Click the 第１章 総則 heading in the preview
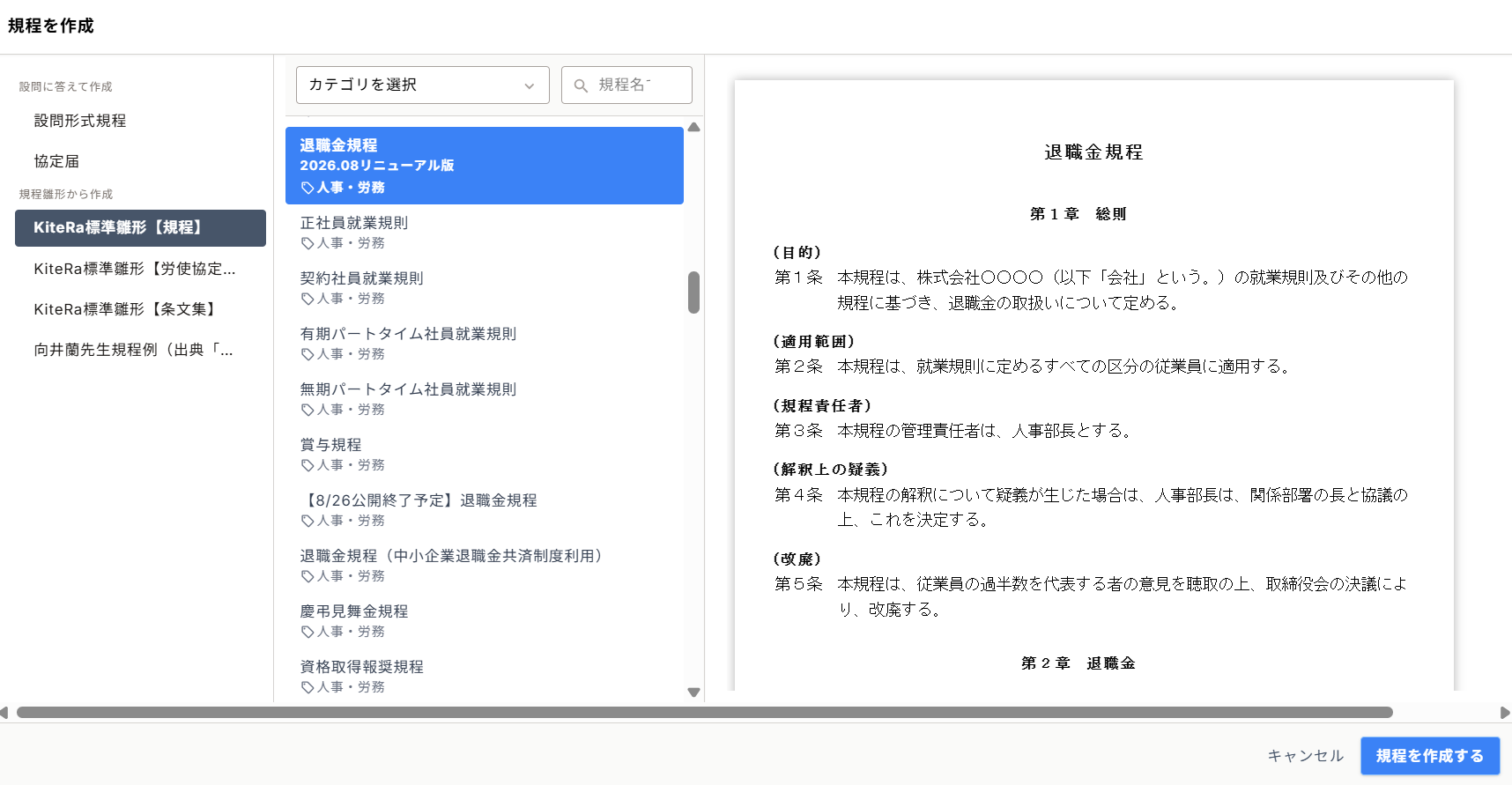 point(1078,214)
